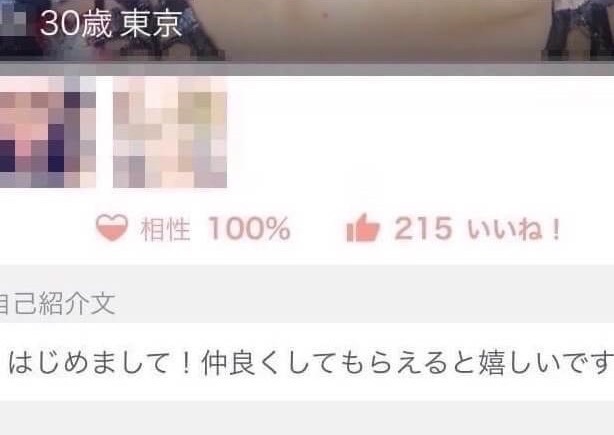Select the 30歳 age text
The image size is (614, 435).
76,24
